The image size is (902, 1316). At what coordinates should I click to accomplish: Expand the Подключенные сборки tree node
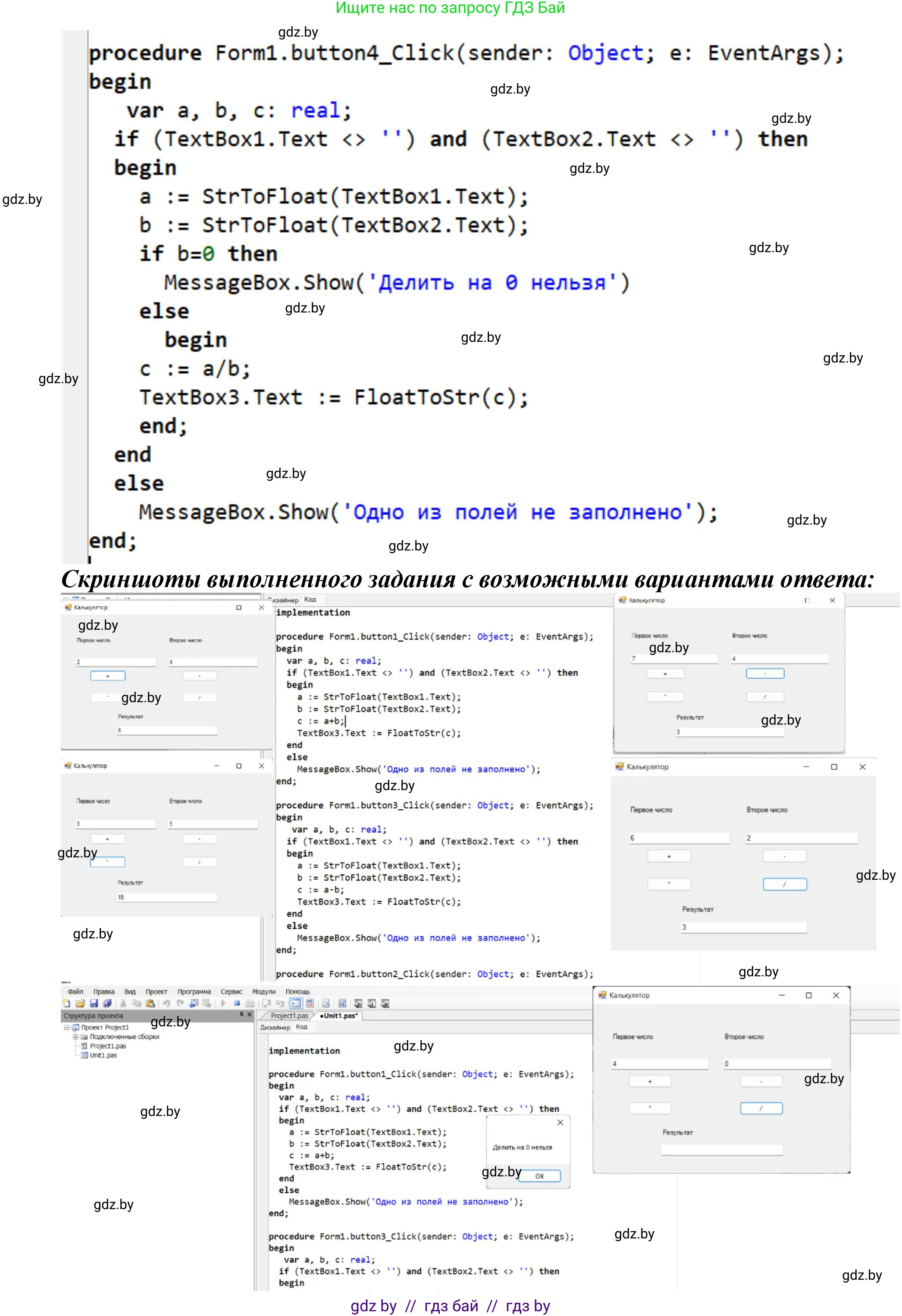tap(75, 1037)
